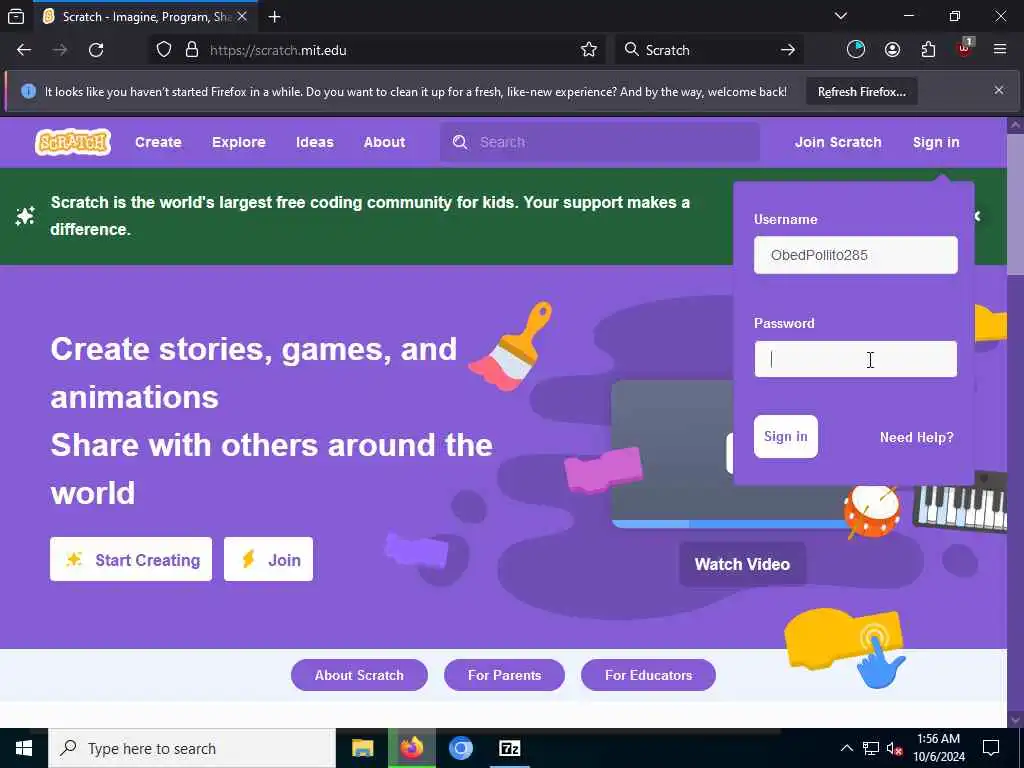Click the site security padlock icon
This screenshot has width=1024, height=768.
coord(191,50)
